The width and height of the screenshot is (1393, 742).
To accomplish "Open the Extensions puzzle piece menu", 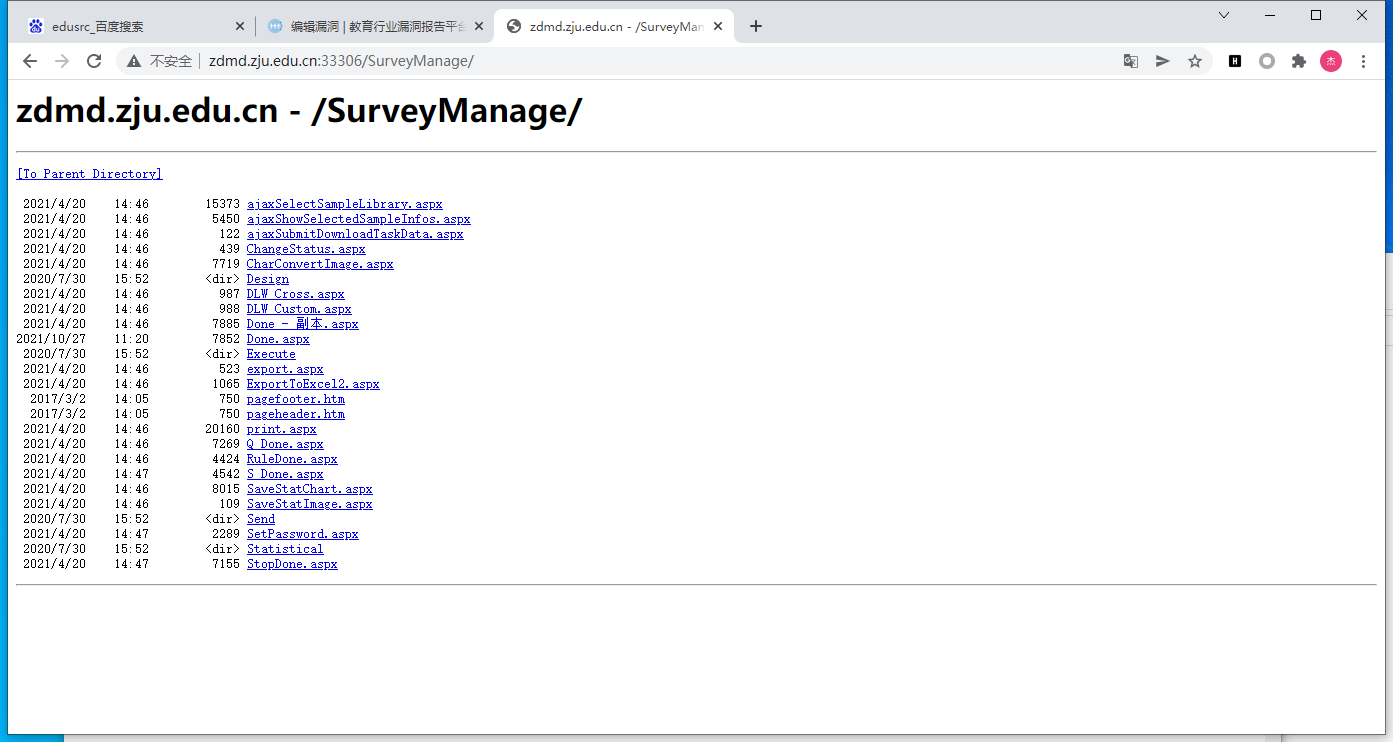I will coord(1299,61).
